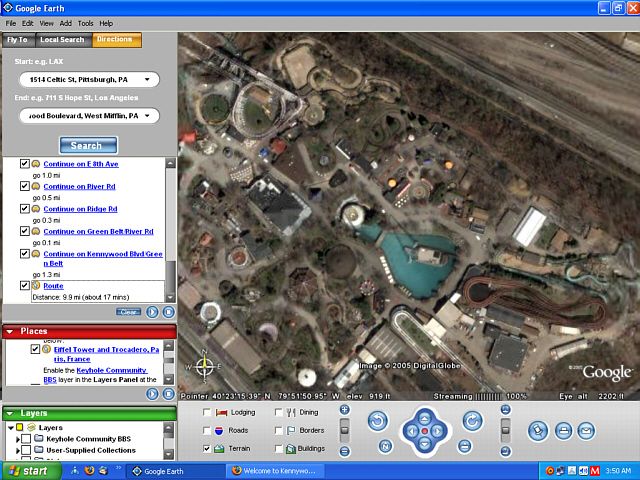Viewport: 640px width, 480px height.
Task: Open the Help menu
Action: tap(106, 23)
